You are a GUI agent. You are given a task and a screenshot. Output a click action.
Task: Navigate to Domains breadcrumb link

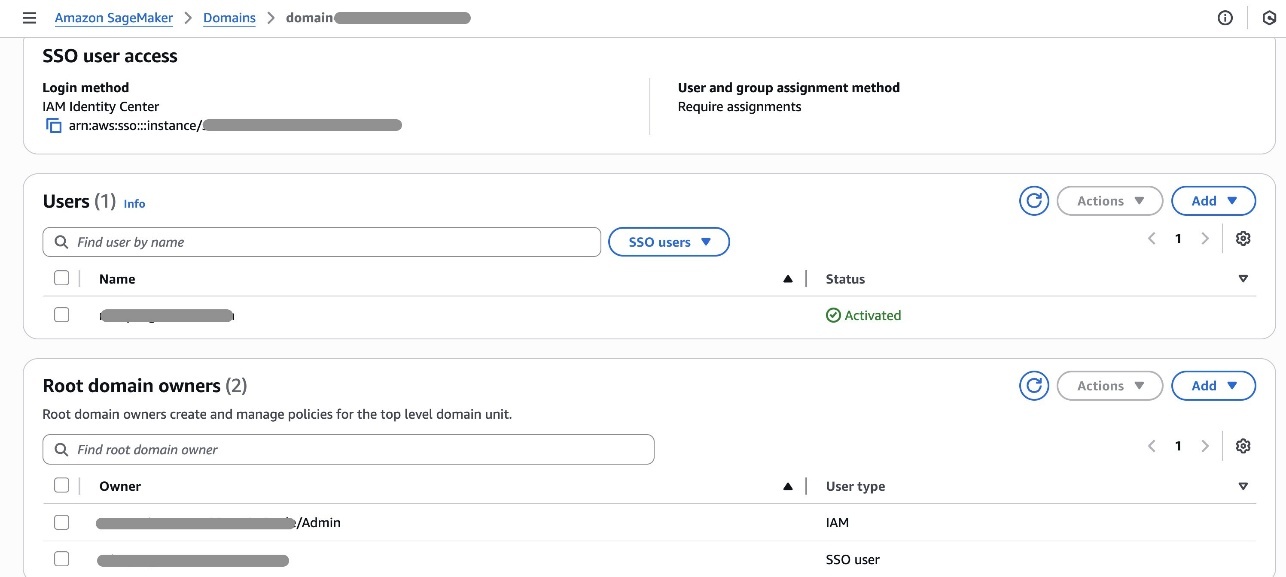229,18
